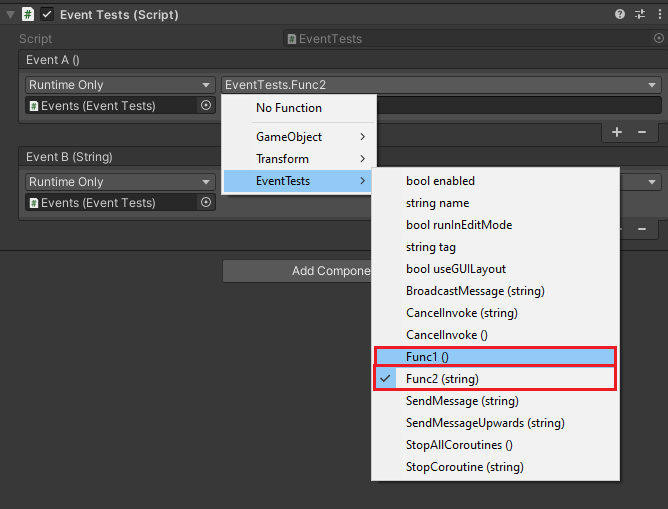Open Event A Runtime Only dropdown
668x509 pixels.
point(120,85)
